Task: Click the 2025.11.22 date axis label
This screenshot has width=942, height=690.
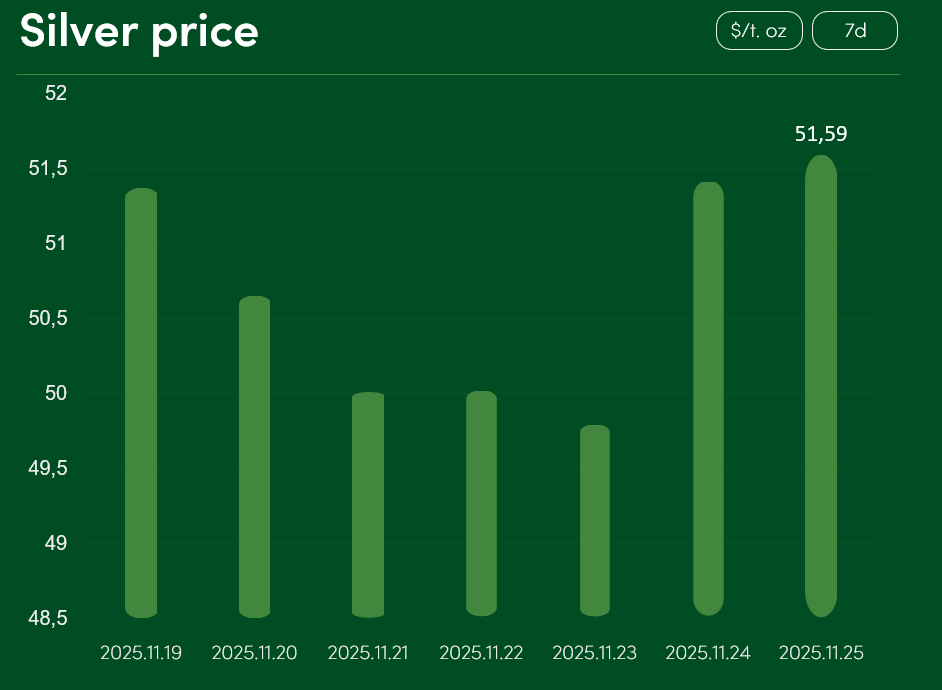Action: coord(481,653)
